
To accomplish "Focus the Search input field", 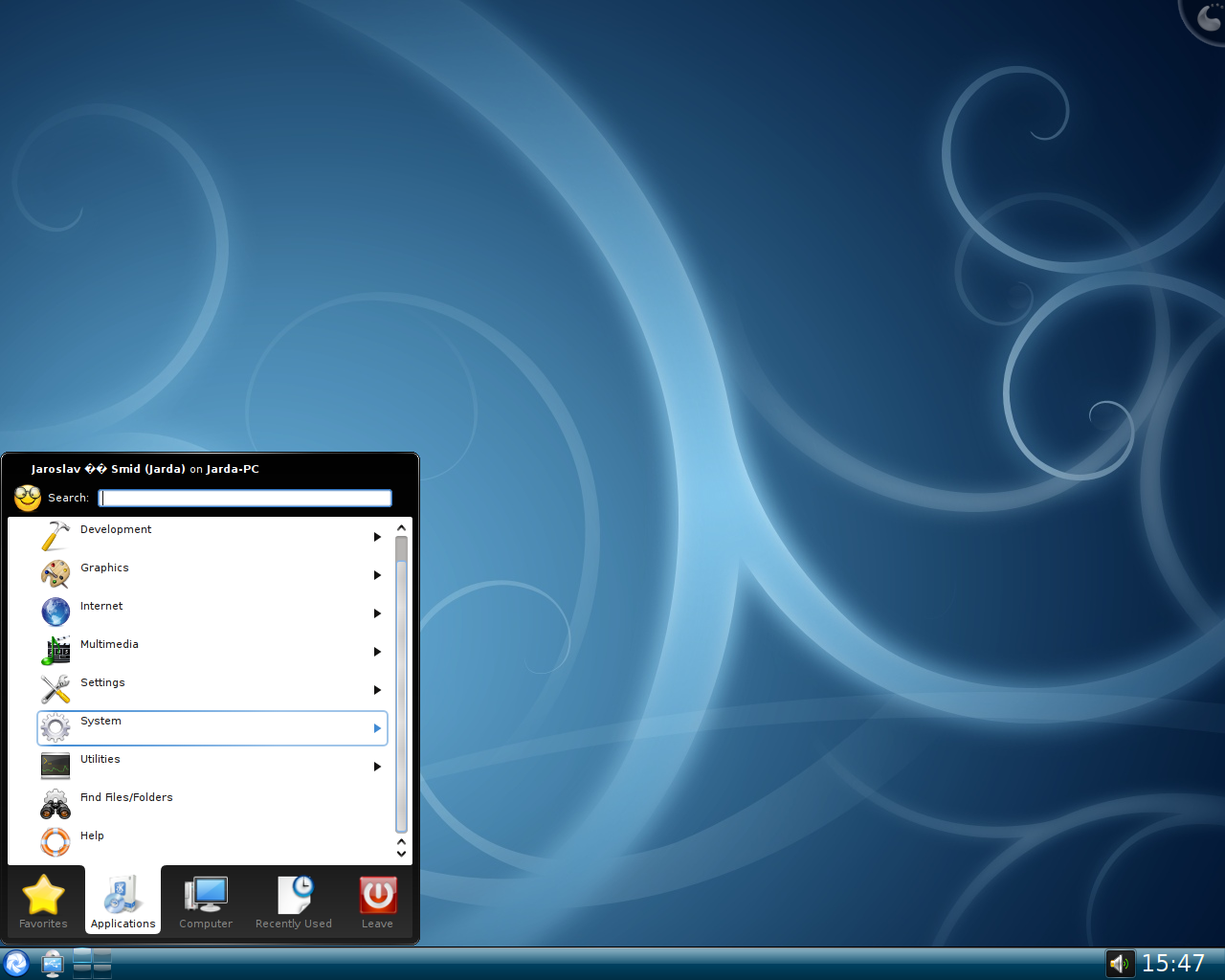I will (245, 498).
